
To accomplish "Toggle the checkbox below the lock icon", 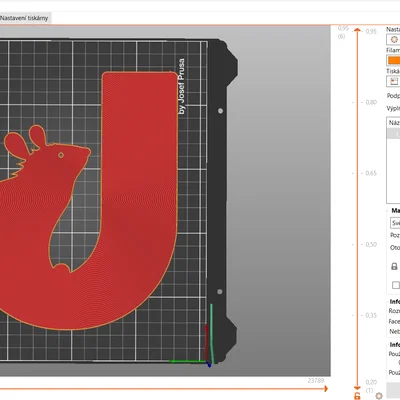I will pyautogui.click(x=396, y=285).
